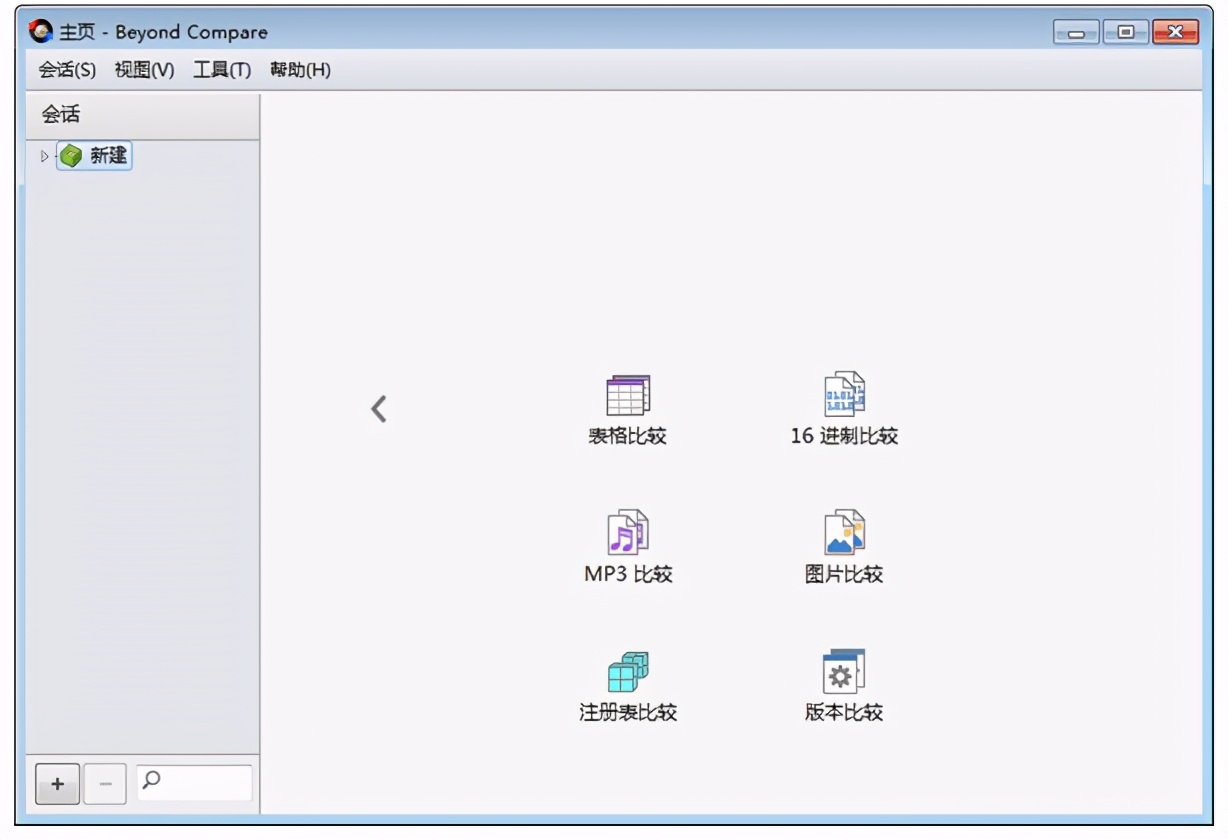1228x840 pixels.
Task: Launch the 16 进制比较 hex compare icon
Action: pos(844,394)
